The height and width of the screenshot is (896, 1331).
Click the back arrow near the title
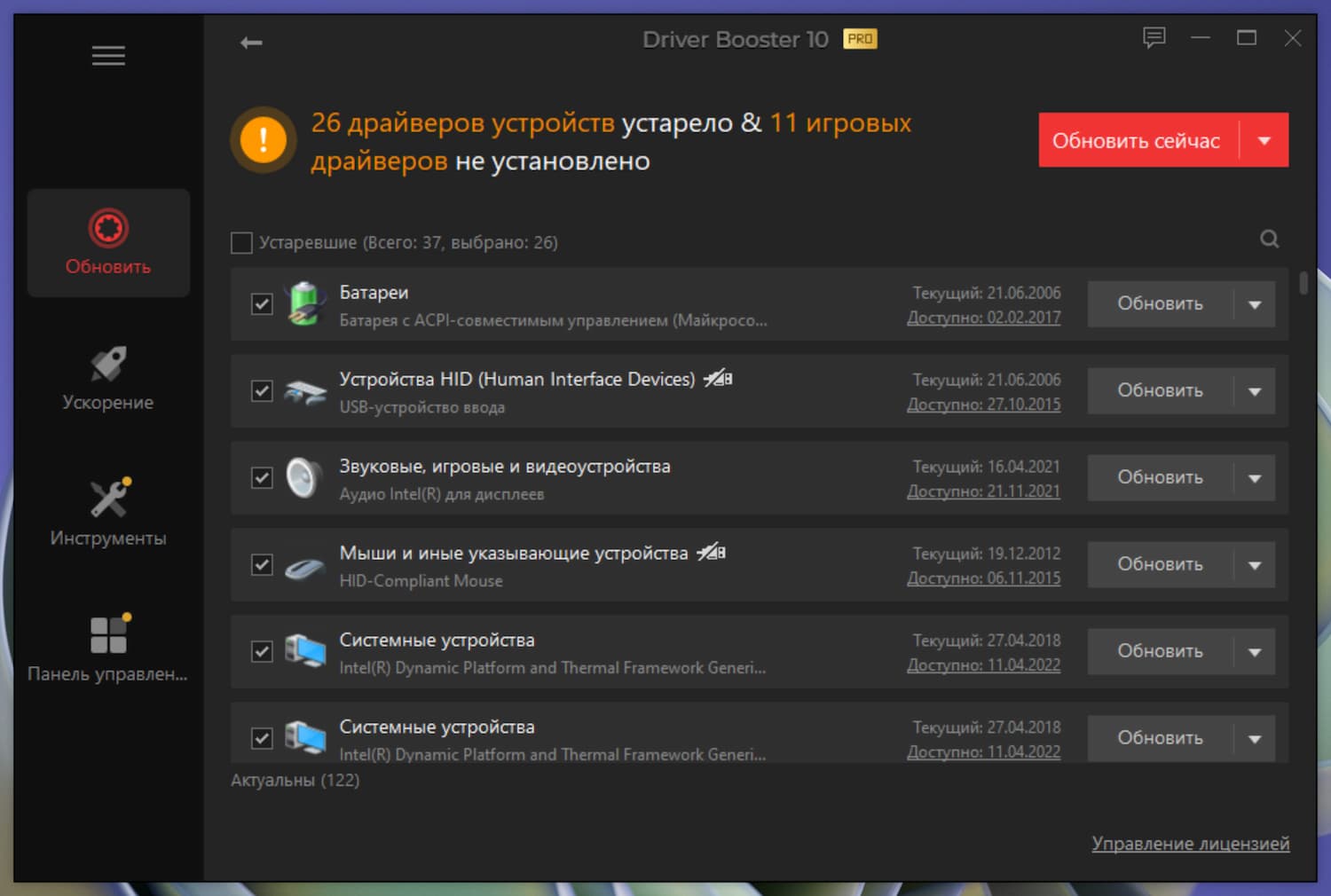[250, 42]
